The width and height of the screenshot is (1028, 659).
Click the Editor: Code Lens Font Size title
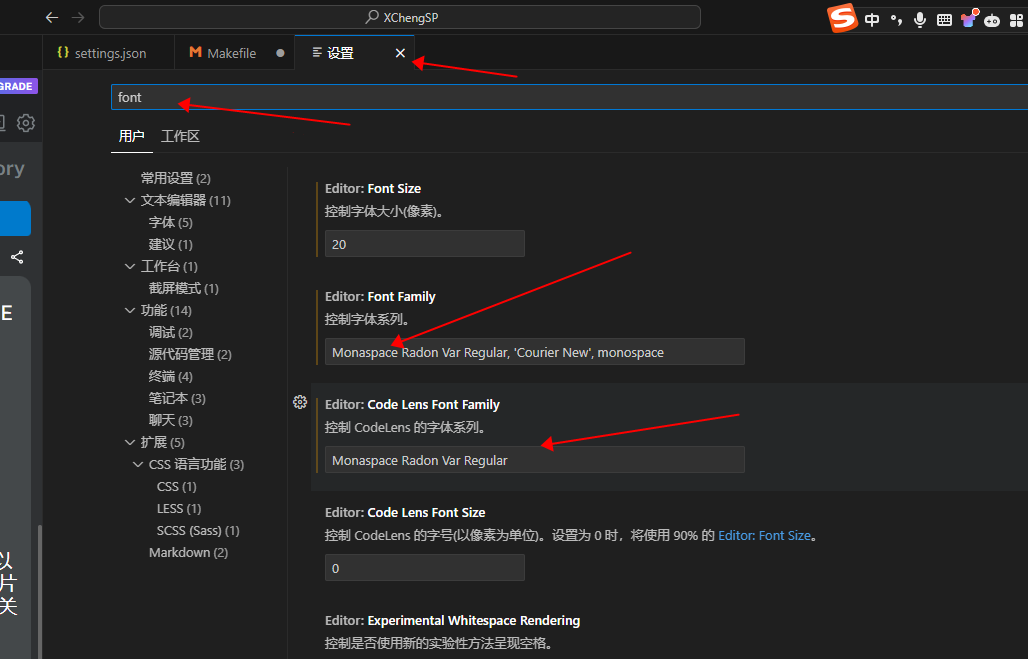pyautogui.click(x=405, y=512)
